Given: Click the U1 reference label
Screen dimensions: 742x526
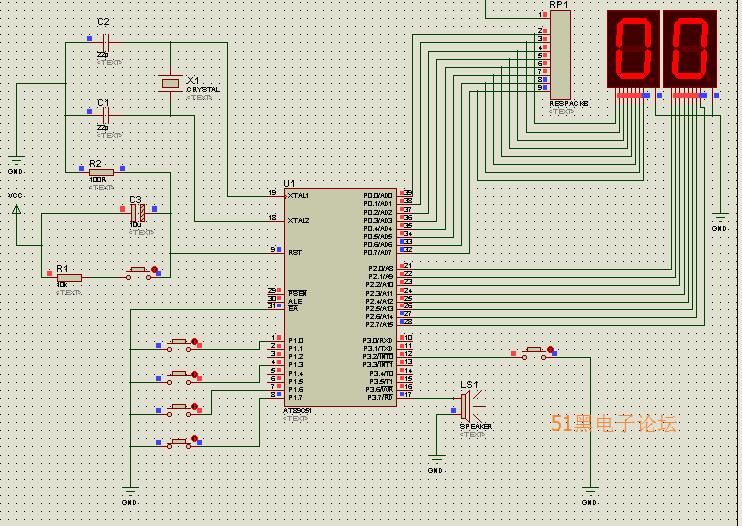Looking at the screenshot, I should pyautogui.click(x=289, y=183).
